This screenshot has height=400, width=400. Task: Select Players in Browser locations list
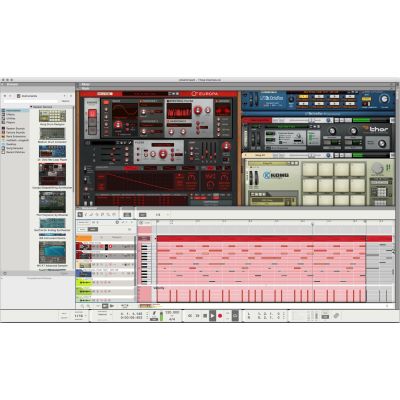[x=11, y=122]
